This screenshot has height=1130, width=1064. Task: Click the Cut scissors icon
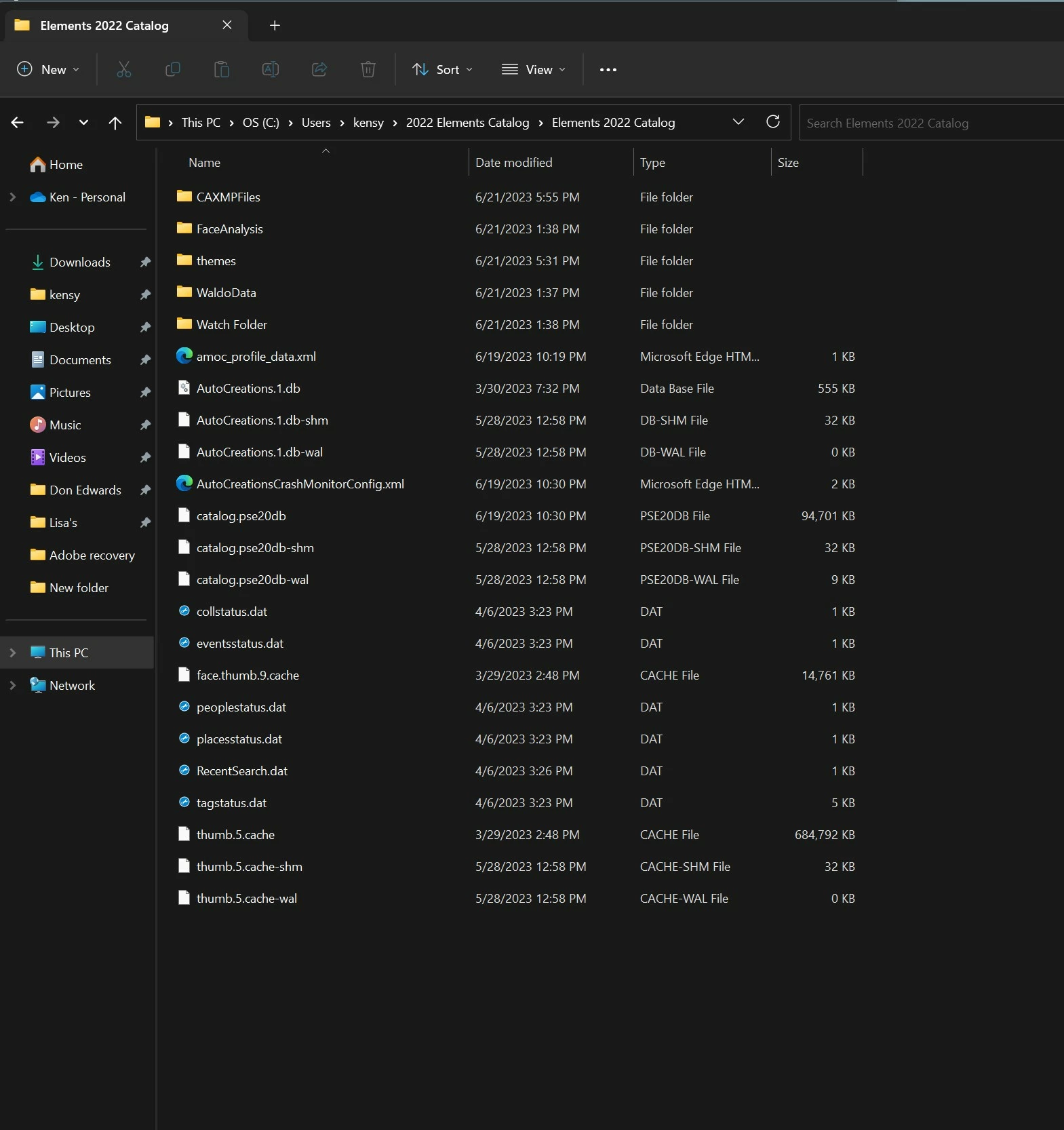pyautogui.click(x=124, y=69)
